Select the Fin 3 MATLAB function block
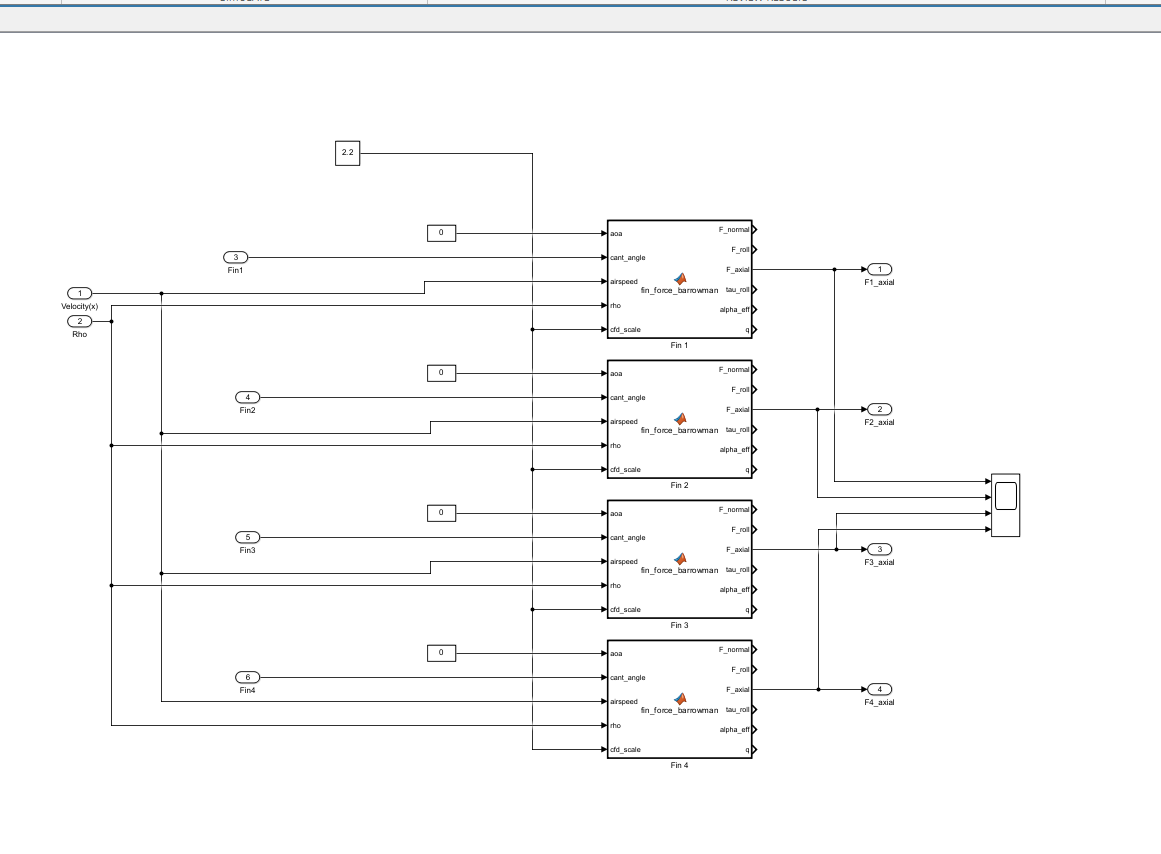This screenshot has width=1161, height=854. 680,559
